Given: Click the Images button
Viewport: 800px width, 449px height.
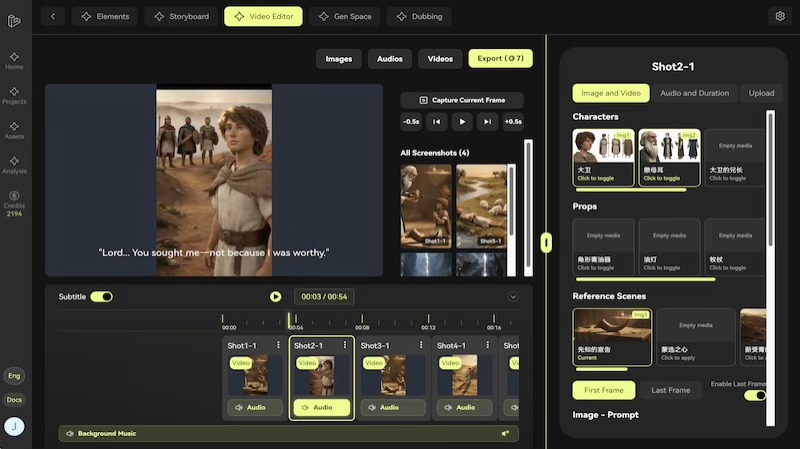Looking at the screenshot, I should pyautogui.click(x=339, y=59).
